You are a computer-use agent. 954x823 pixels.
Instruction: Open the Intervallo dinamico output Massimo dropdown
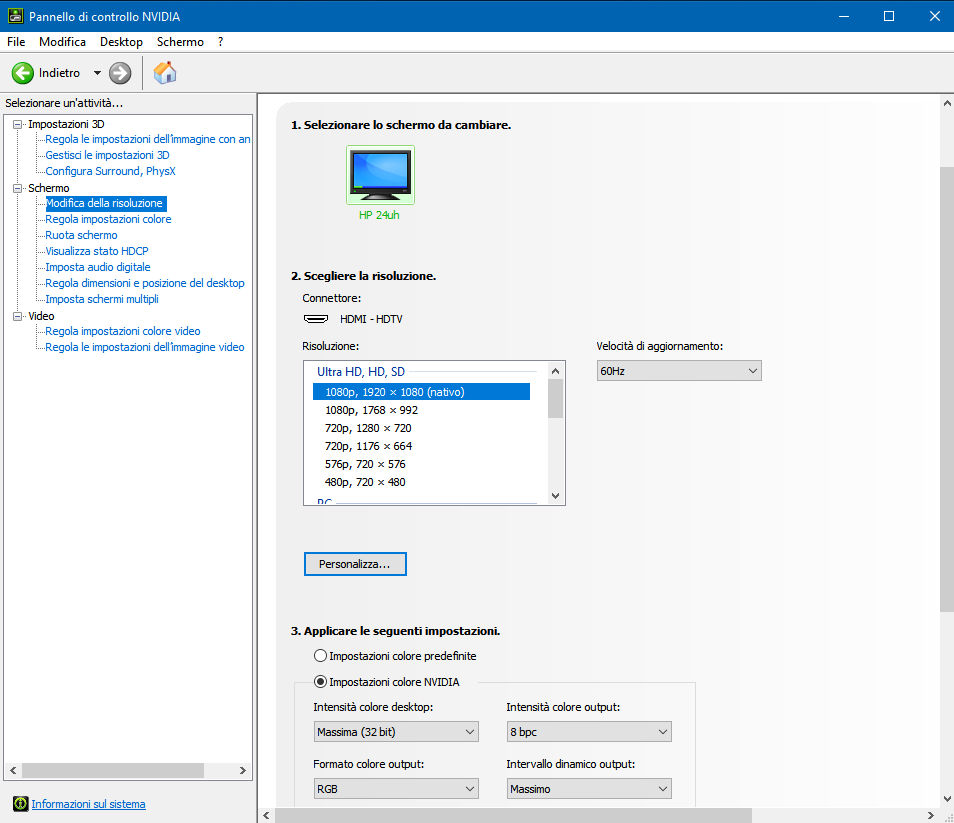[589, 789]
